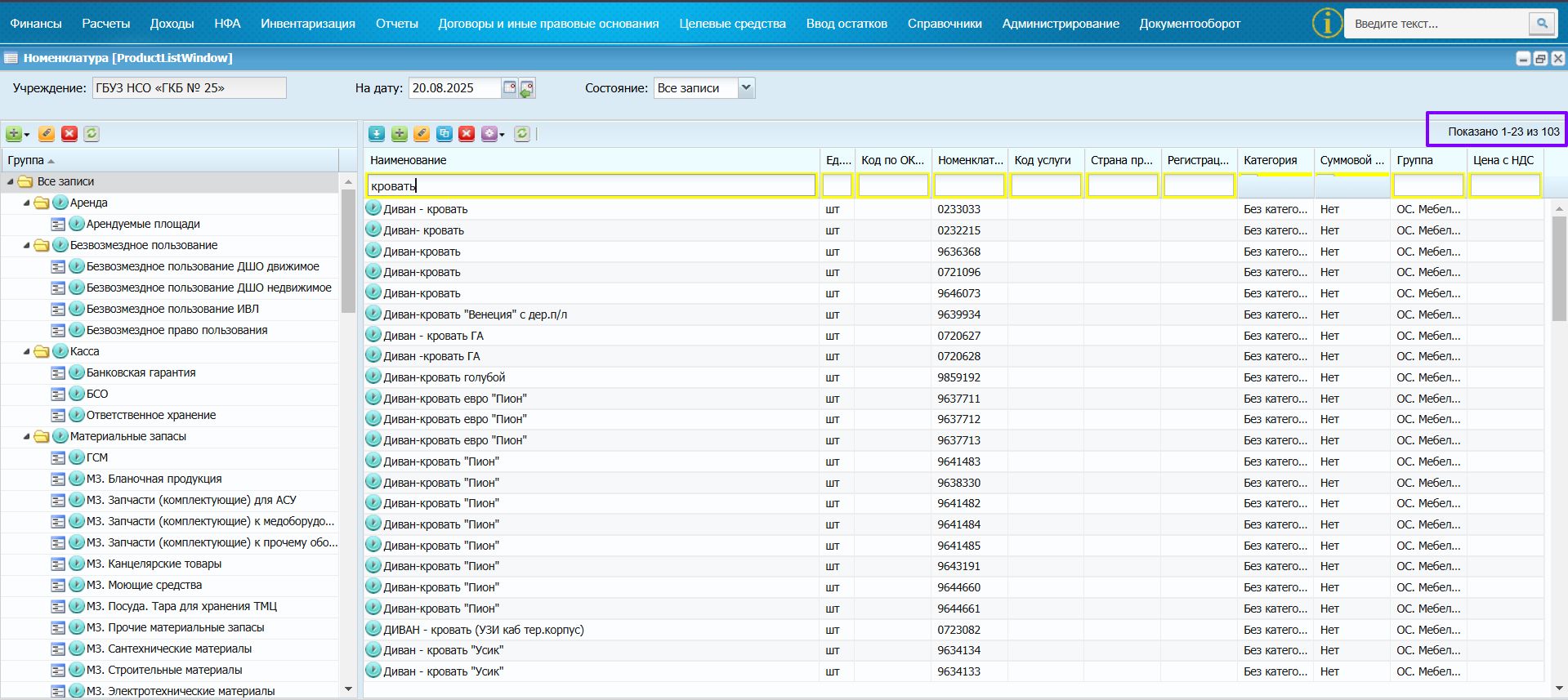Viewport: 1568px width, 700px height.
Task: Sort by Цена с НДС column header
Action: (x=1505, y=160)
